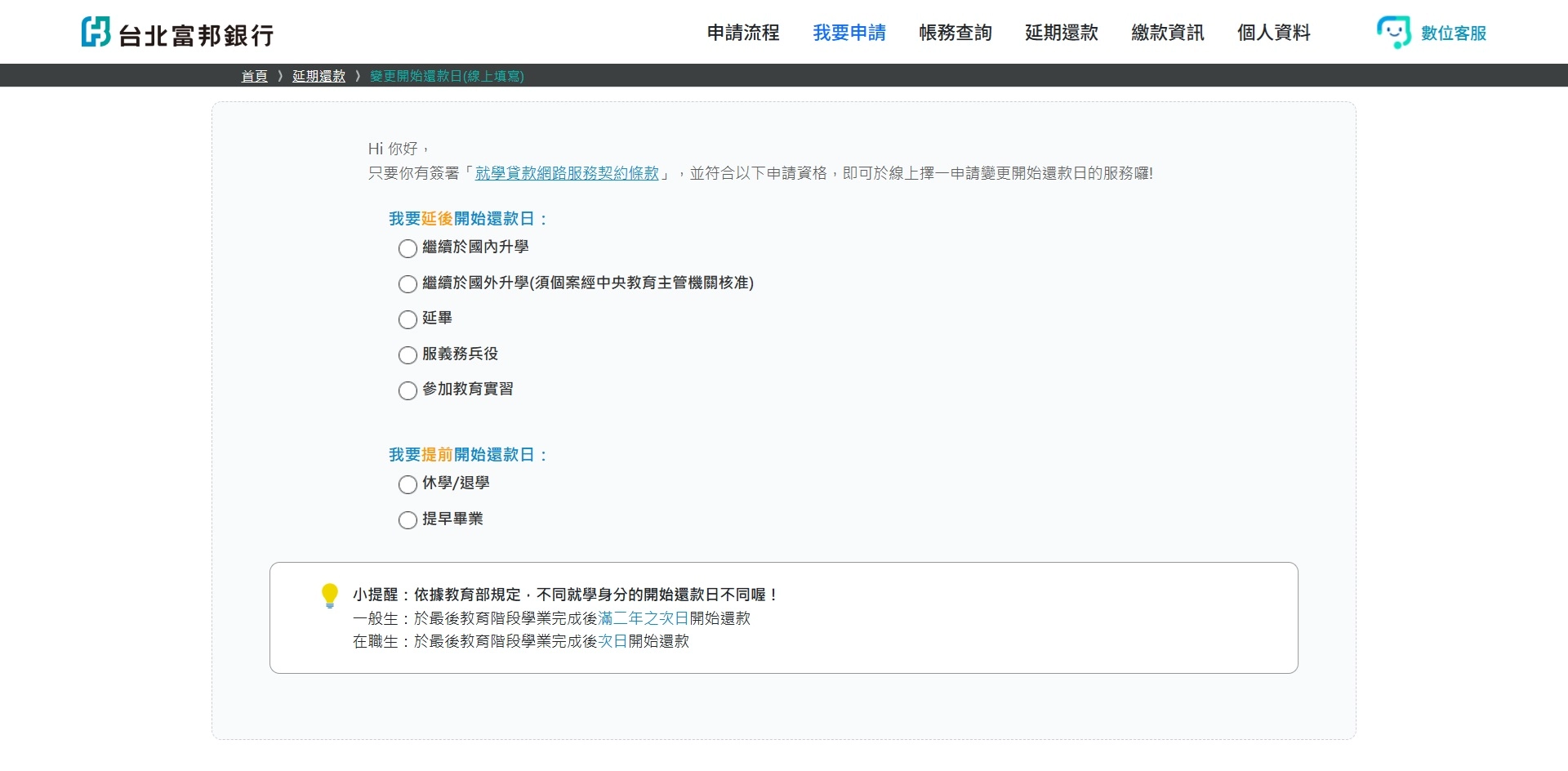Image resolution: width=1568 pixels, height=771 pixels.
Task: Select 繼續於國內升學 radio option
Action: click(408, 248)
